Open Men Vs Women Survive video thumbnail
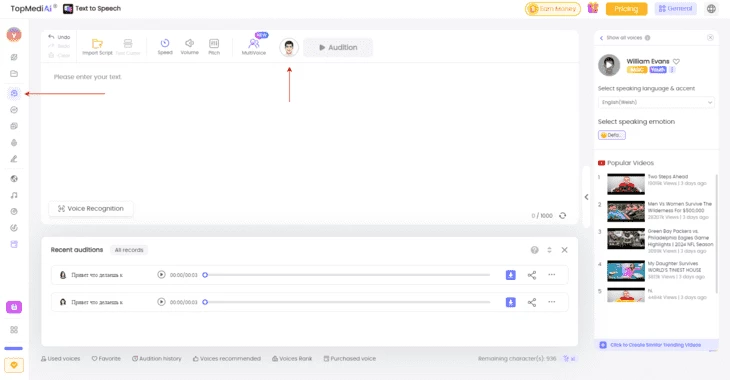The width and height of the screenshot is (730, 380). click(x=626, y=211)
